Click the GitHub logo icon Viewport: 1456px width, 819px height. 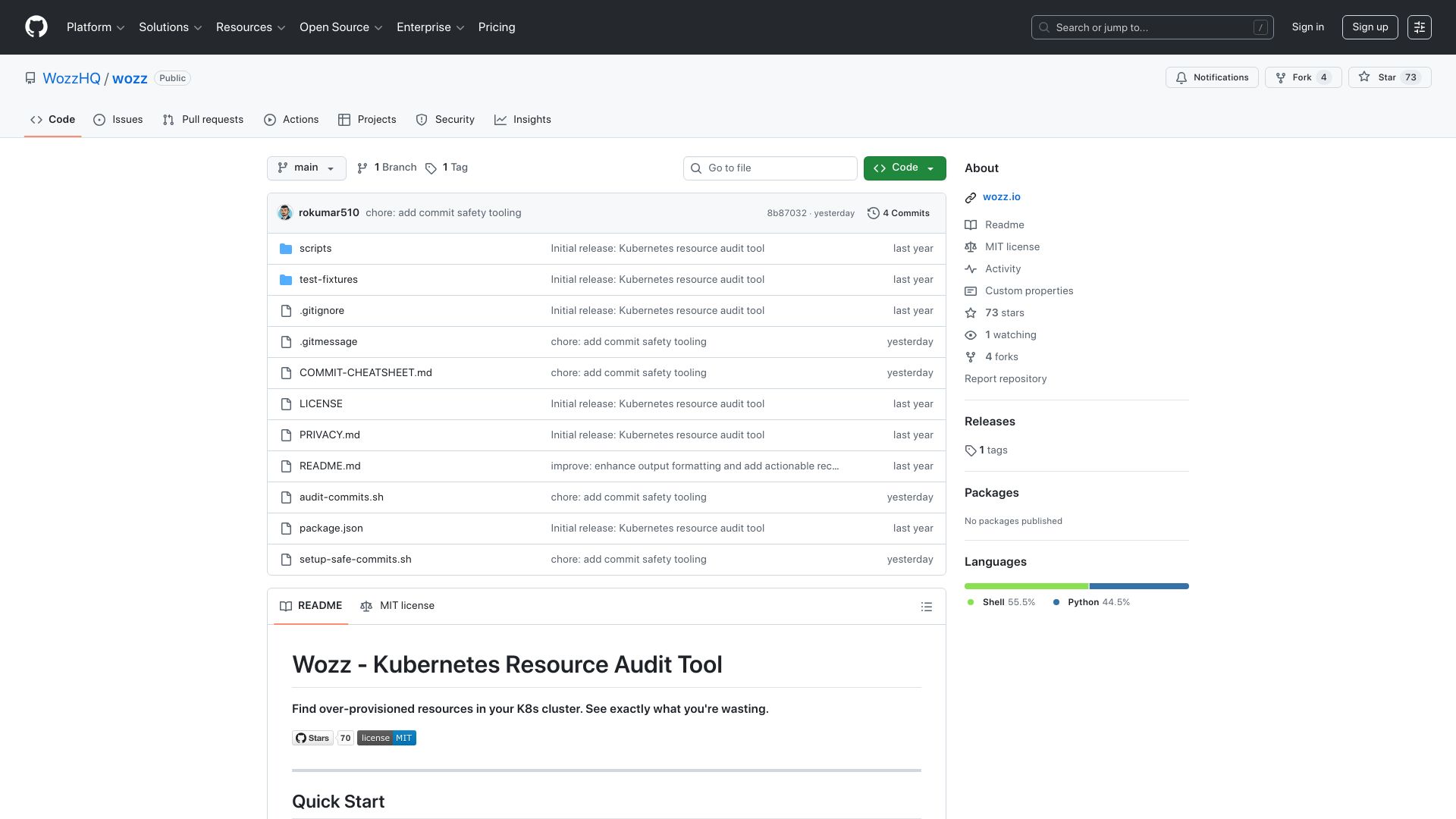tap(36, 27)
